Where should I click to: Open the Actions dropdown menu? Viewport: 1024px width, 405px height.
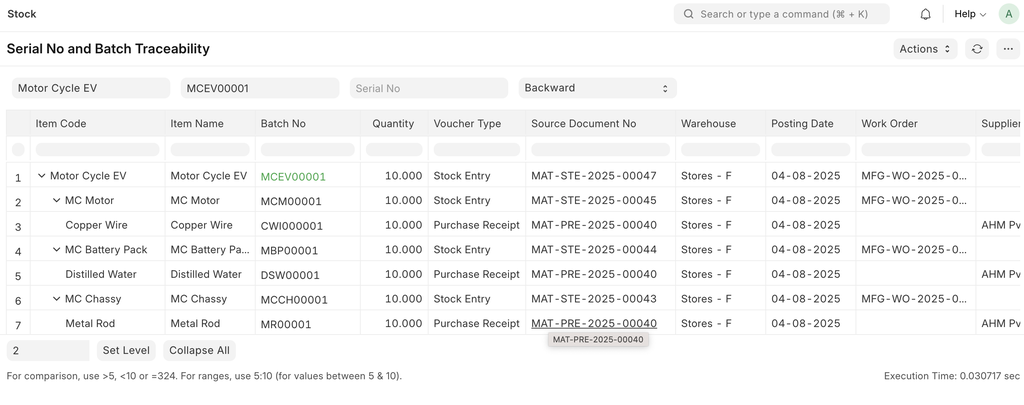tap(924, 49)
